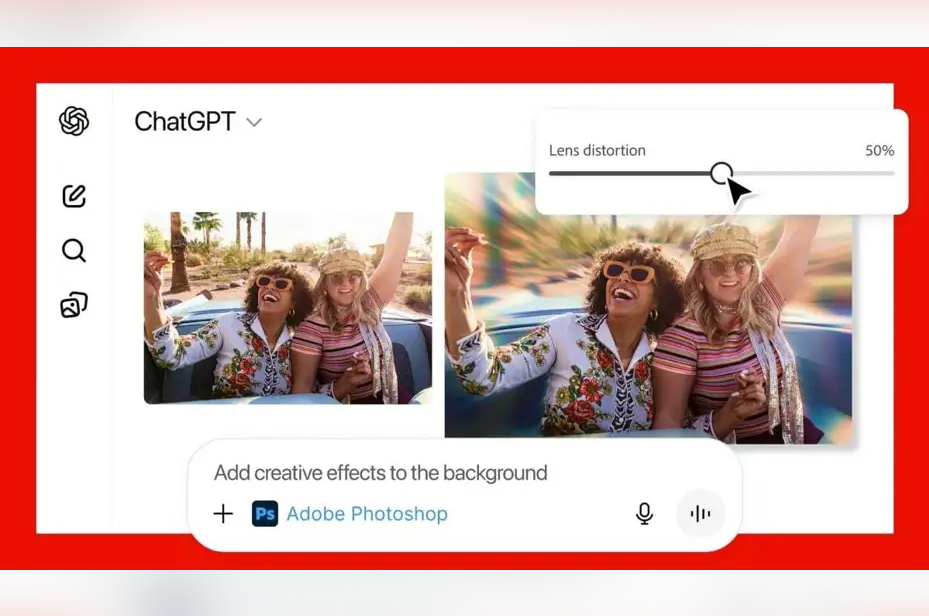
Task: Click the plus icon to attach content
Action: [223, 513]
